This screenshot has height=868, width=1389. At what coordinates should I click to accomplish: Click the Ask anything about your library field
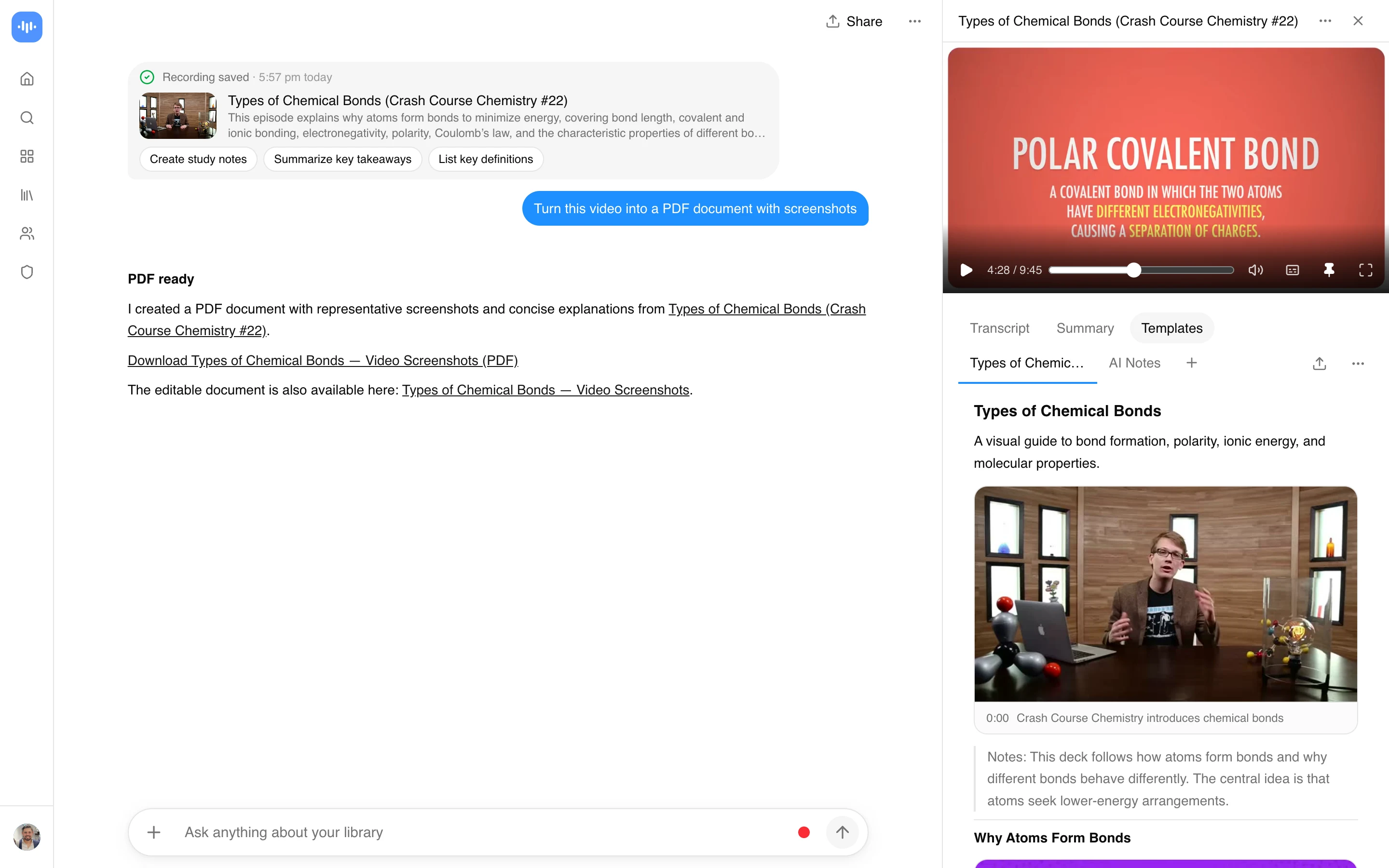coord(482,832)
